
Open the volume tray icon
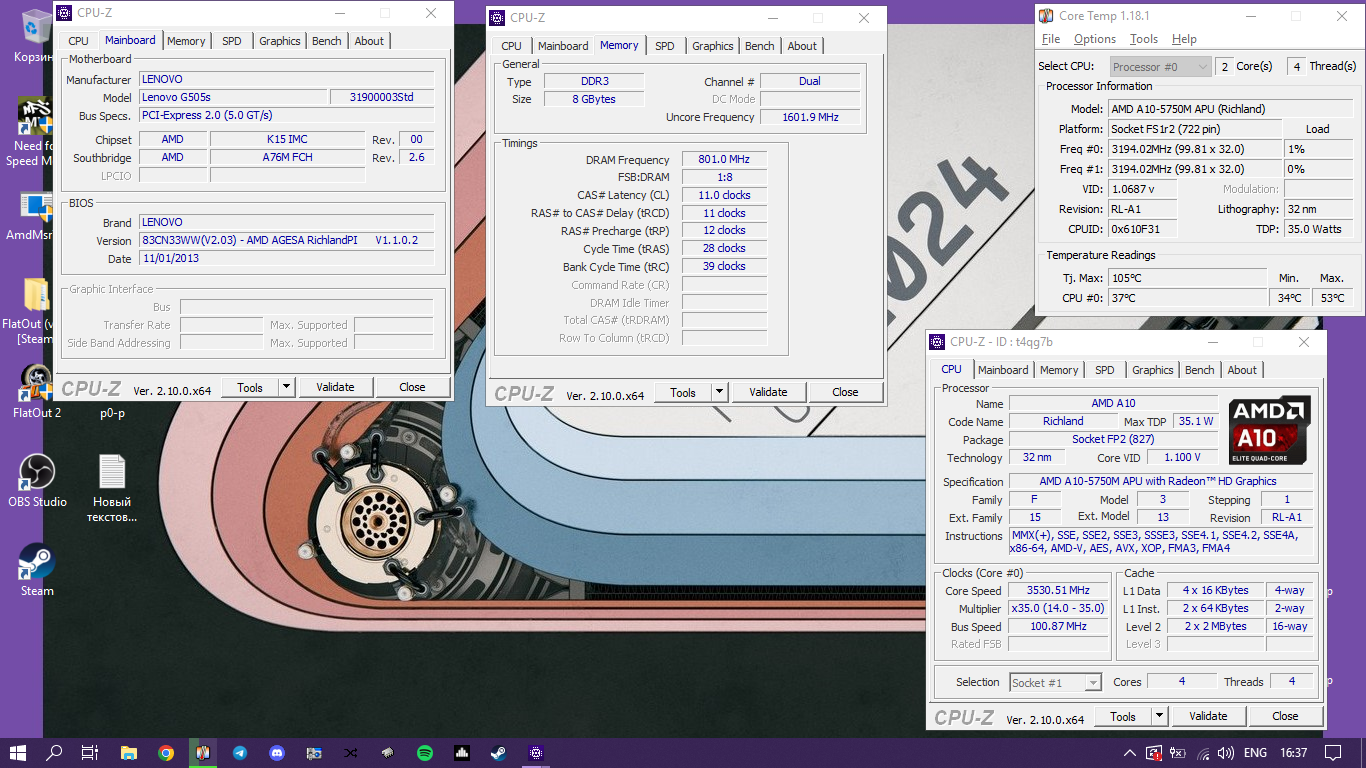point(1226,753)
